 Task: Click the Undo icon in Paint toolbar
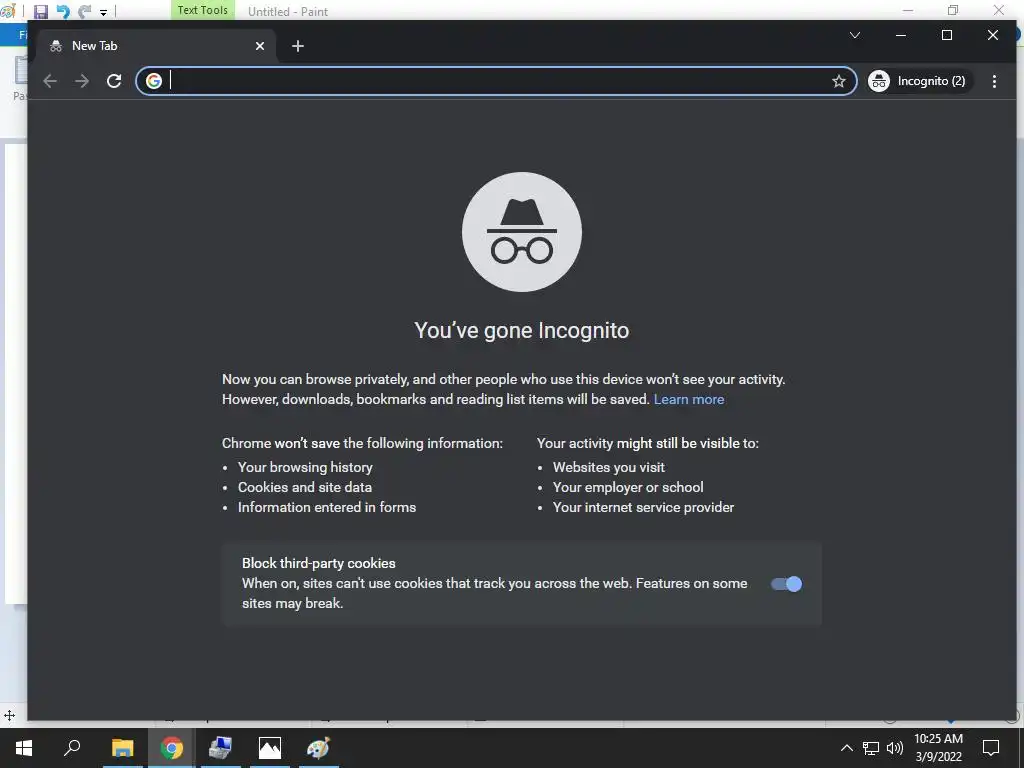tap(63, 11)
